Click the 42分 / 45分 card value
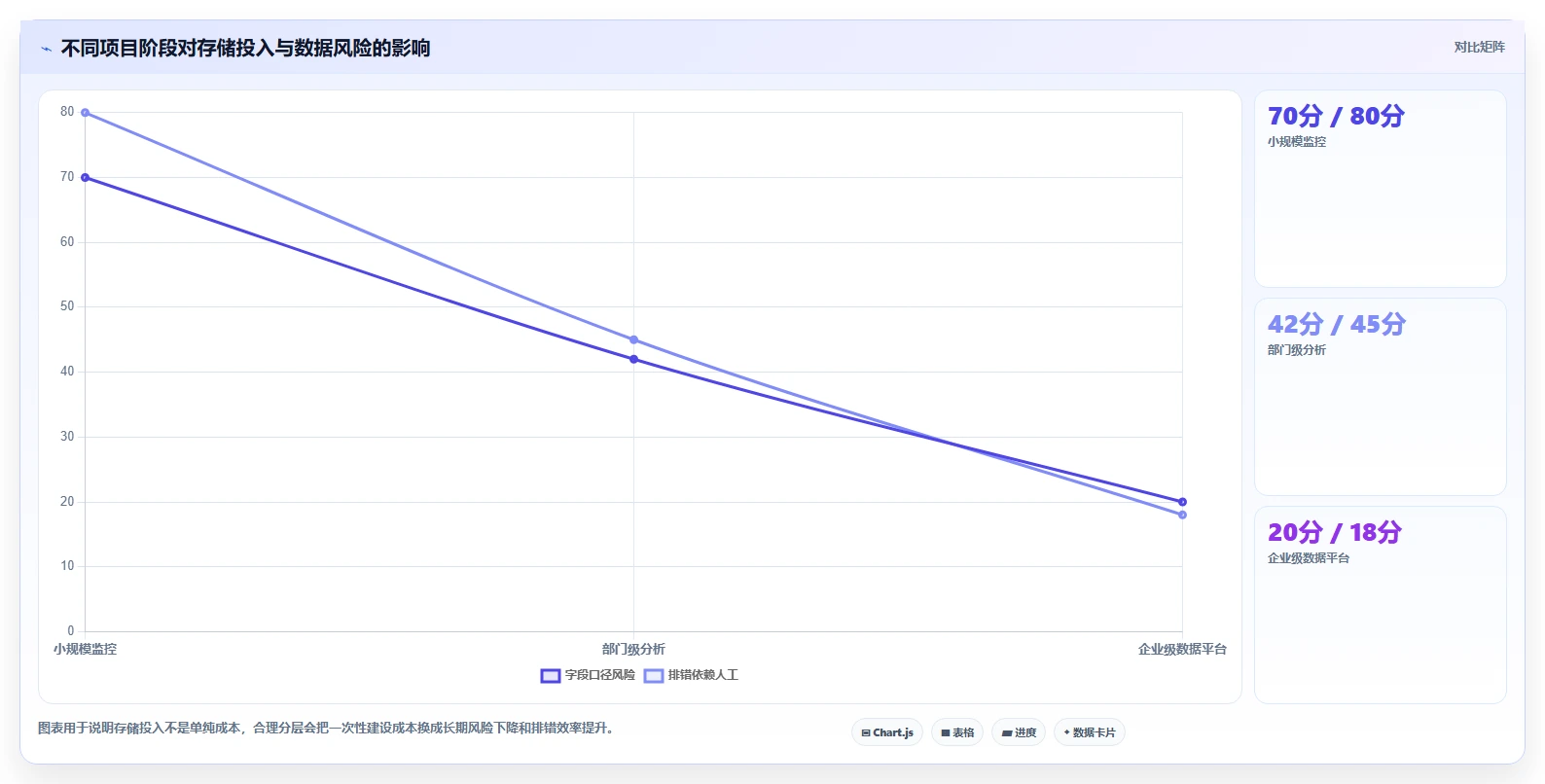 click(1336, 324)
